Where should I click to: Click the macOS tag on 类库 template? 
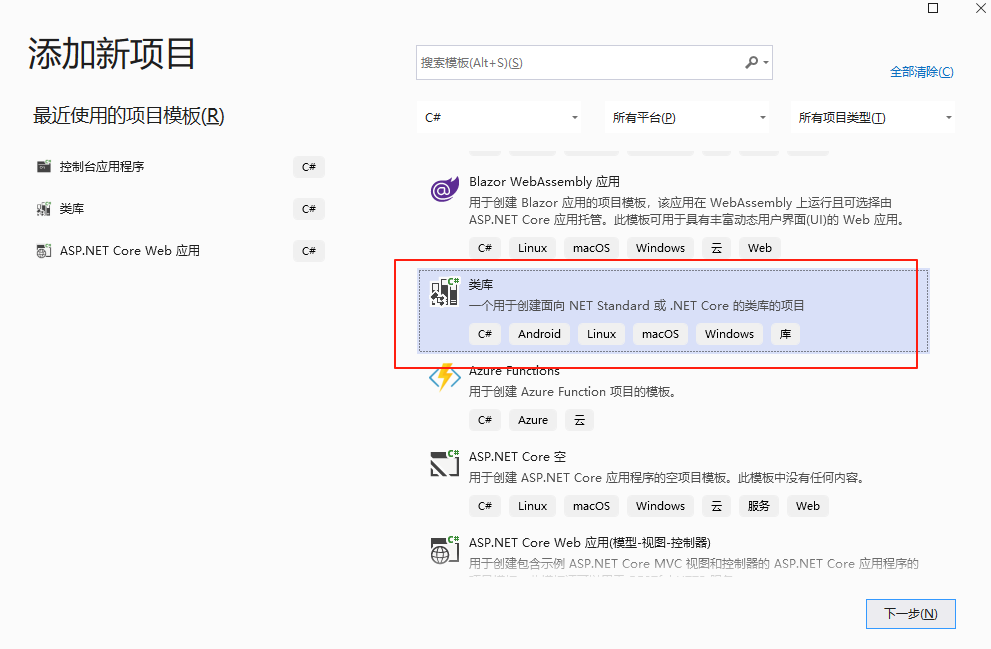[660, 334]
